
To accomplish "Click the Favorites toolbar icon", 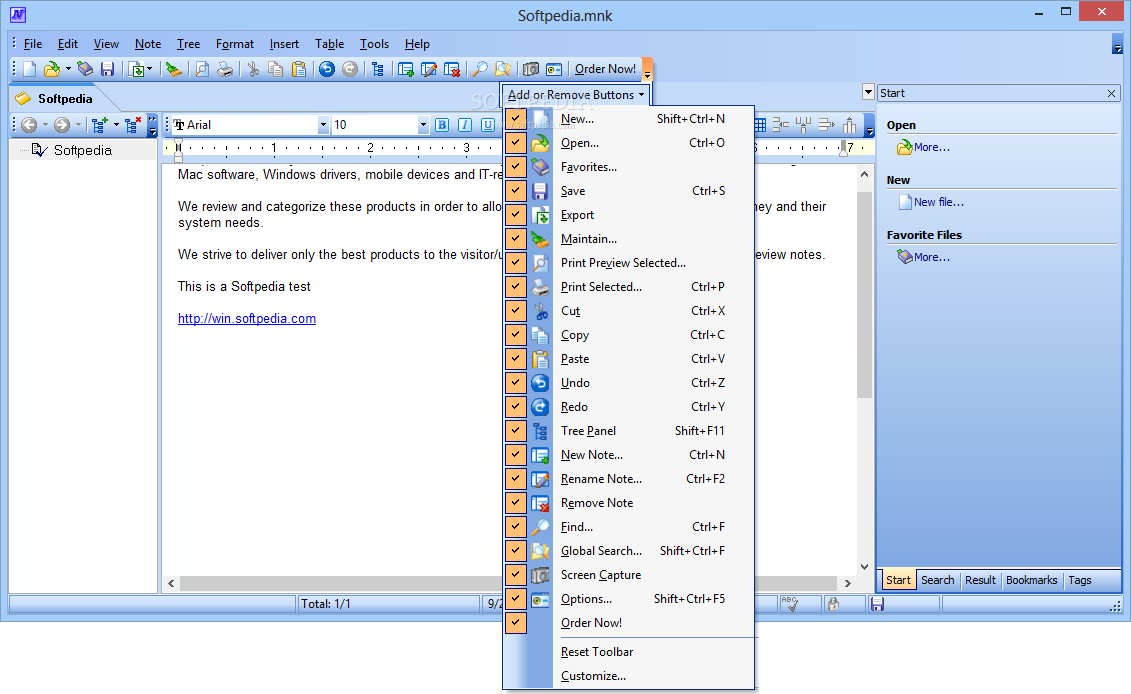I will coord(85,69).
